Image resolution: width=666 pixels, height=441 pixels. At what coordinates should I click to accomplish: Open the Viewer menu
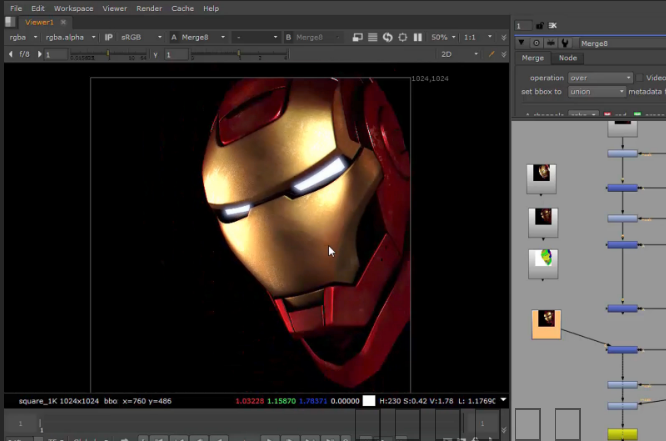tap(114, 8)
